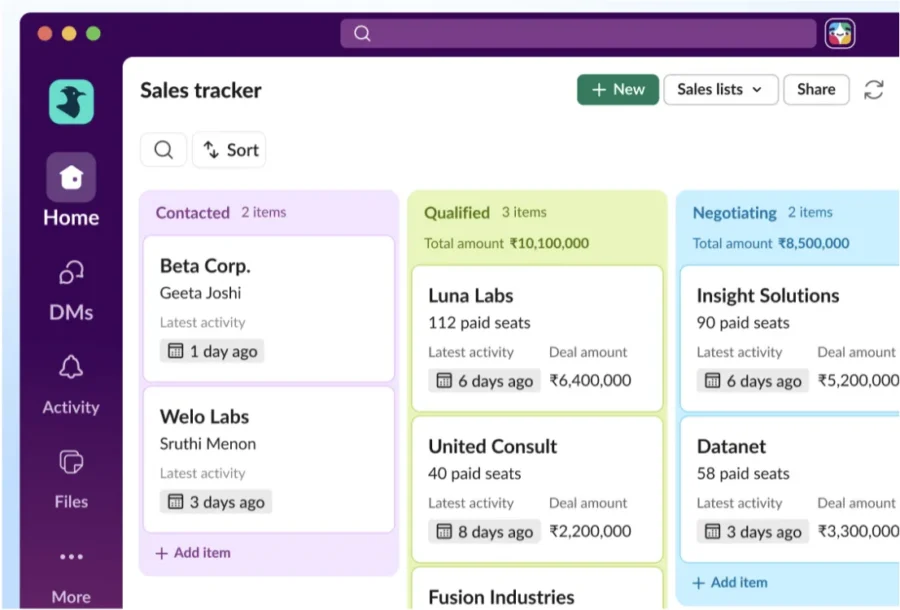Click the magnifier in top search bar
The image size is (900, 610).
(x=362, y=33)
